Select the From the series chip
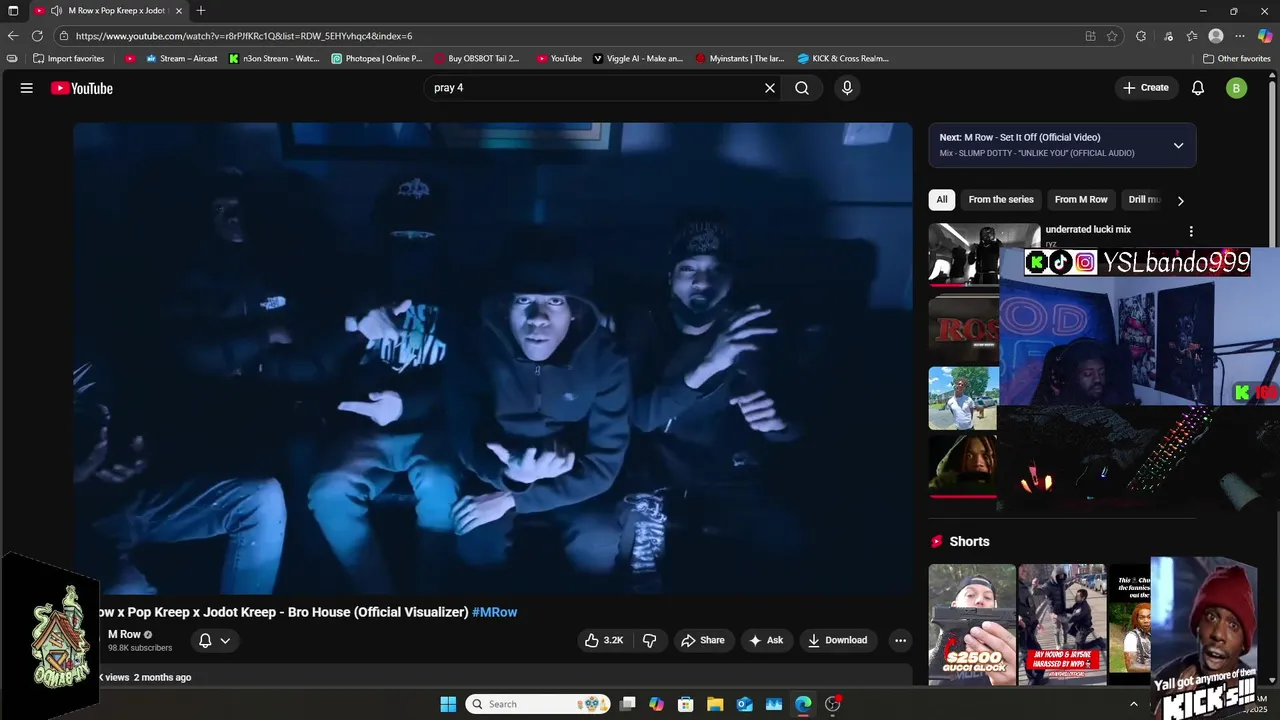 point(1001,200)
